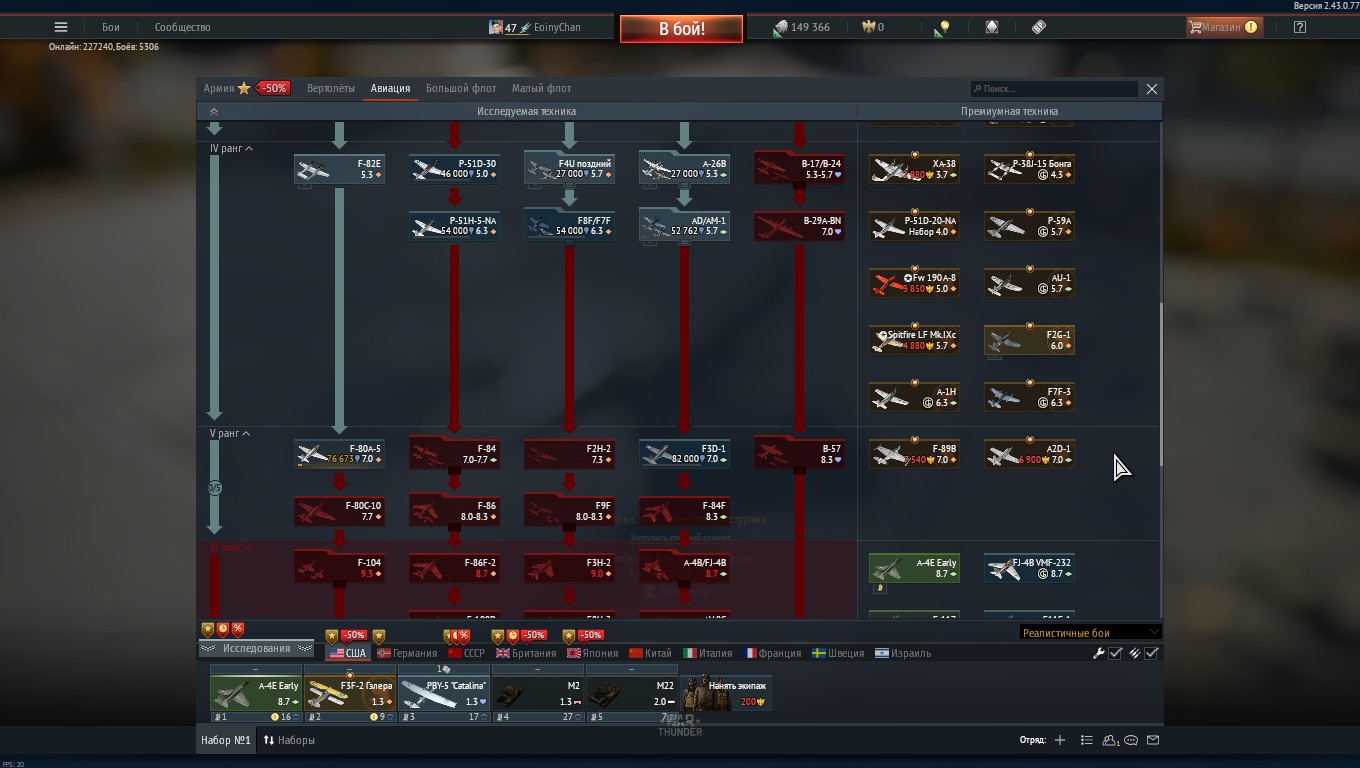
Task: Select the XA-38 premium aircraft
Action: coord(914,169)
